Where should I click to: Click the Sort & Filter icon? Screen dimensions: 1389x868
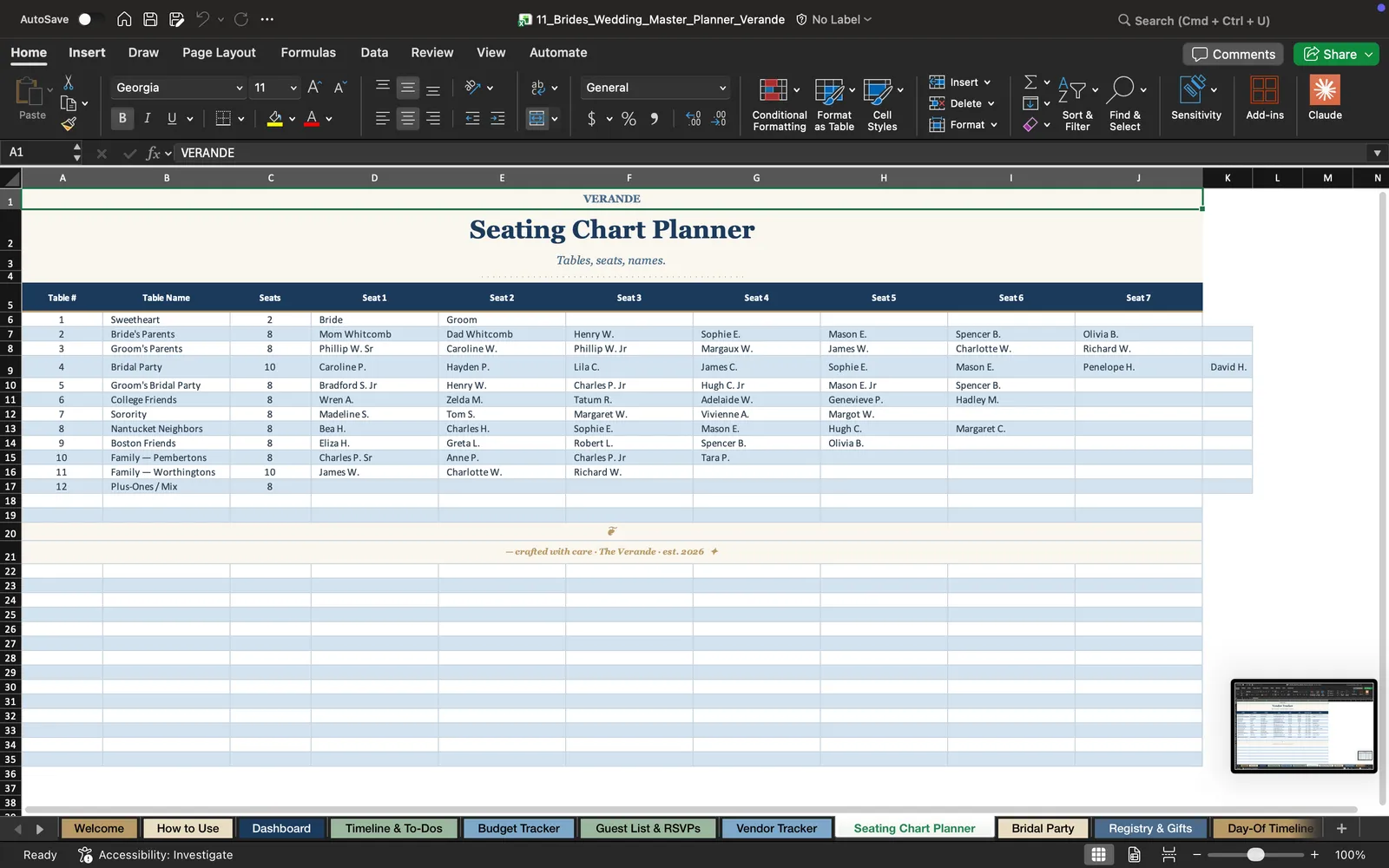tap(1077, 104)
